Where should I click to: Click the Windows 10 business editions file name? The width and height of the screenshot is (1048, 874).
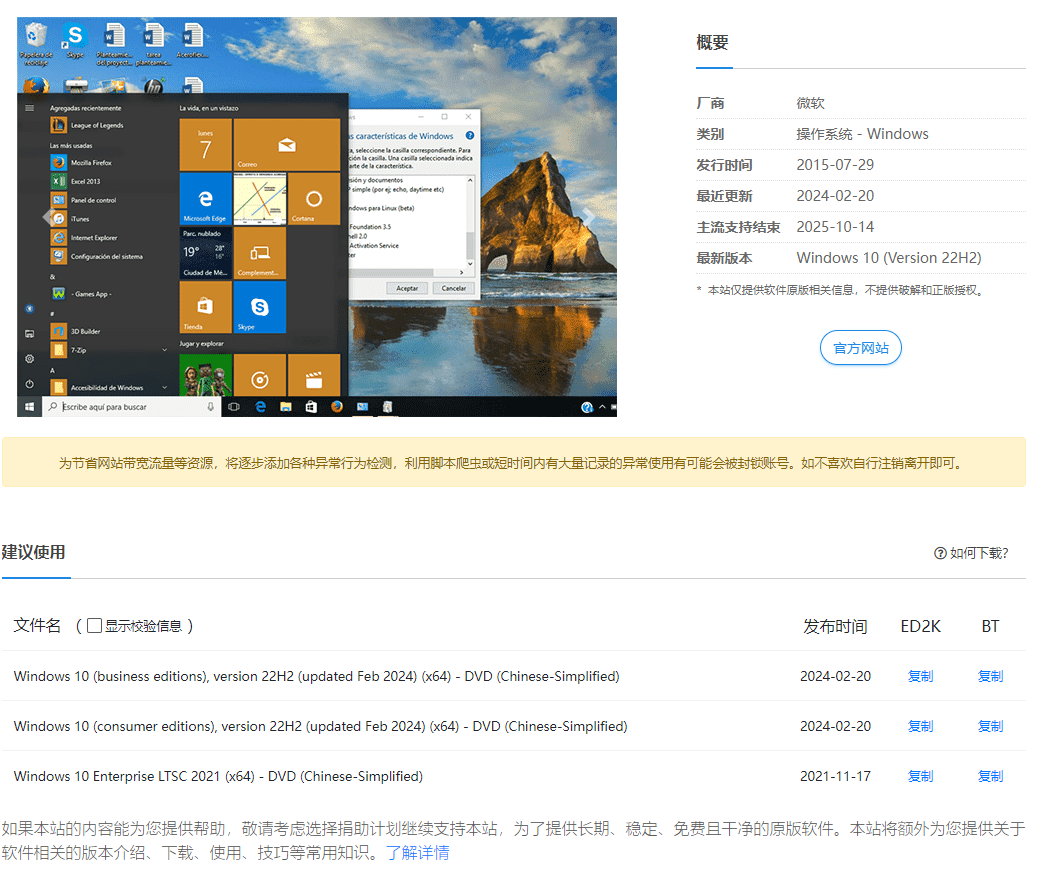(x=316, y=676)
